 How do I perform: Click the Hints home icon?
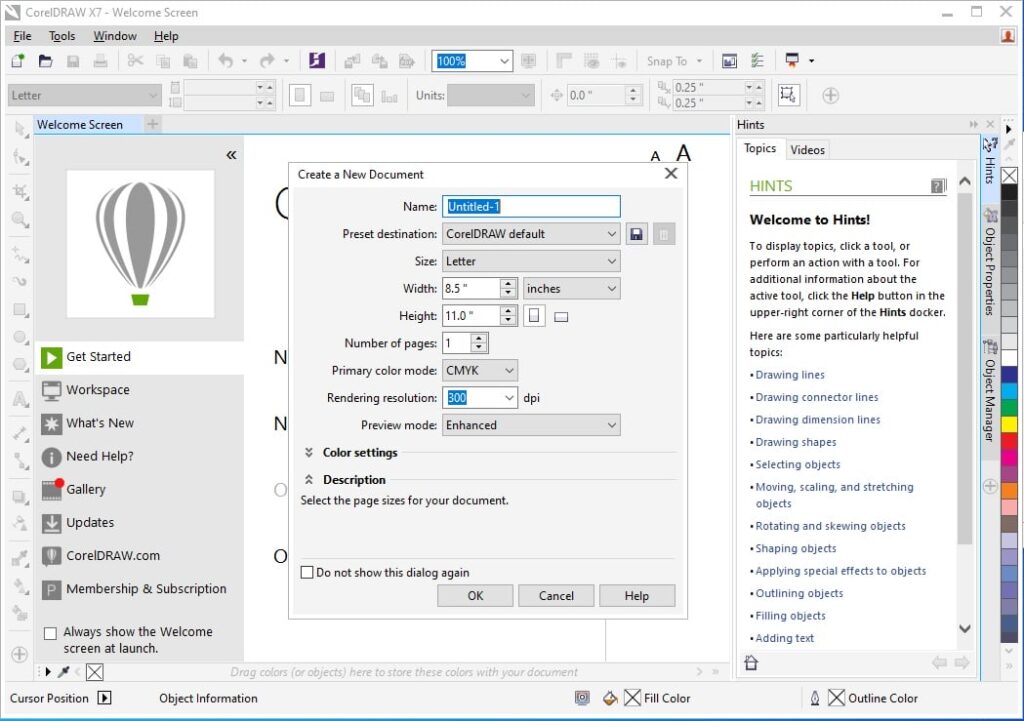751,663
